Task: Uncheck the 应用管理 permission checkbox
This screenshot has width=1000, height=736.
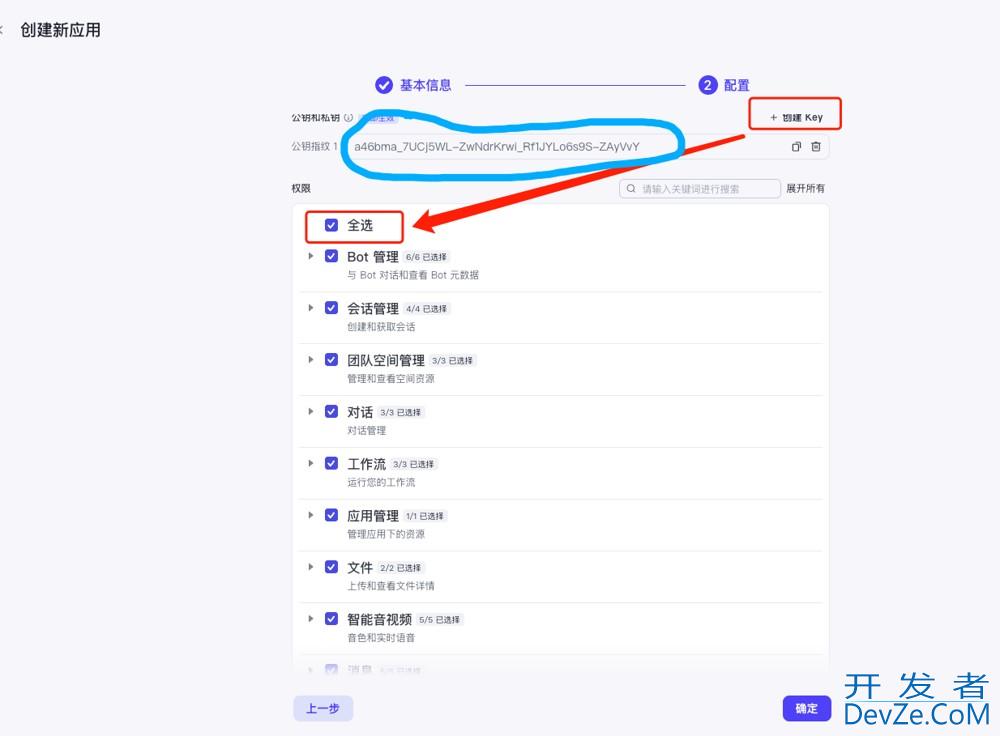Action: click(x=331, y=515)
